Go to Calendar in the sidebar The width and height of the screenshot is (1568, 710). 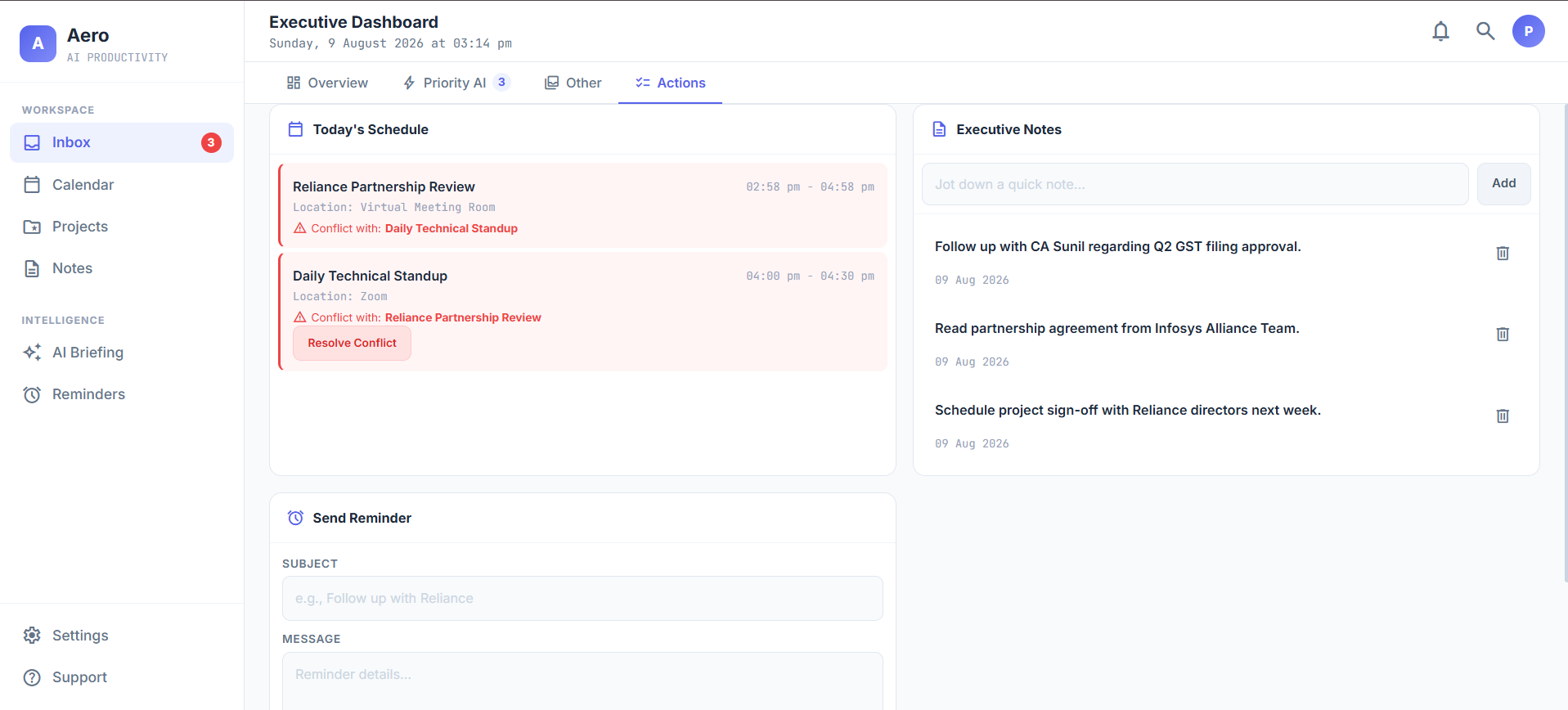122,185
